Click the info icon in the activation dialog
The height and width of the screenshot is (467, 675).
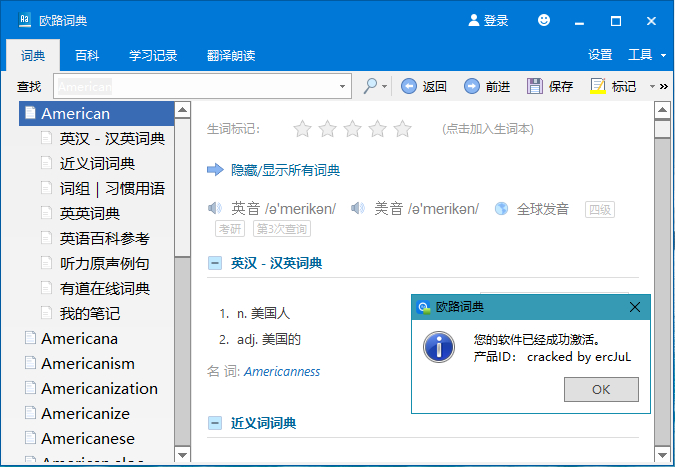pos(439,347)
